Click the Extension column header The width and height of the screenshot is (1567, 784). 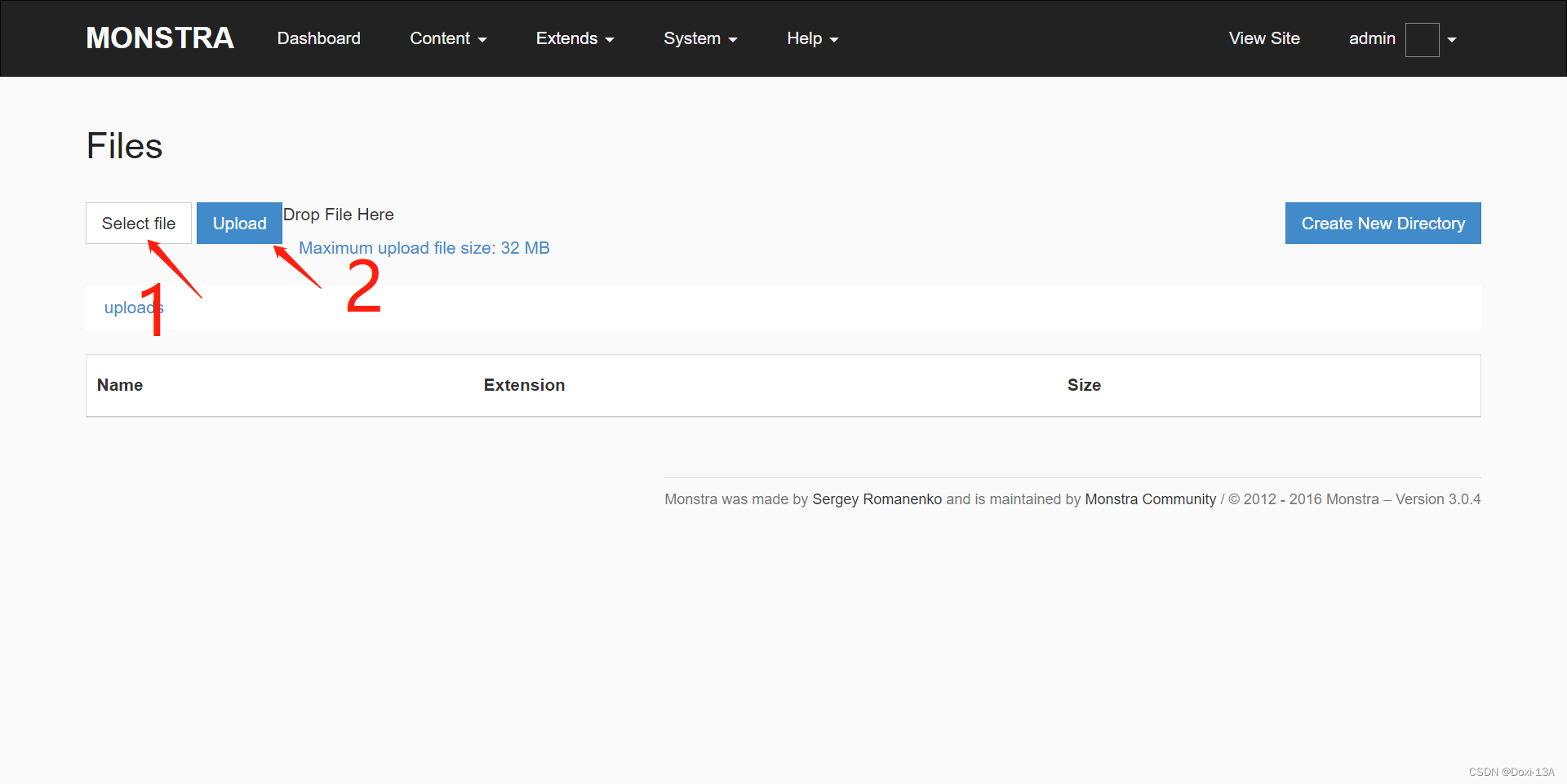click(x=524, y=385)
